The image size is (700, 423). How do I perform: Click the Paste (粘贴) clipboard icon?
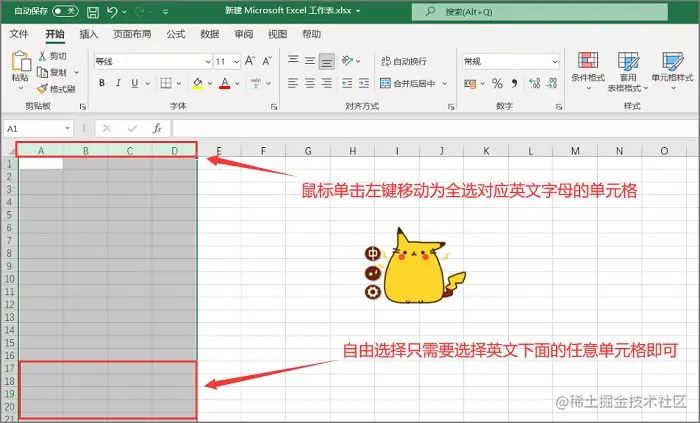click(21, 61)
